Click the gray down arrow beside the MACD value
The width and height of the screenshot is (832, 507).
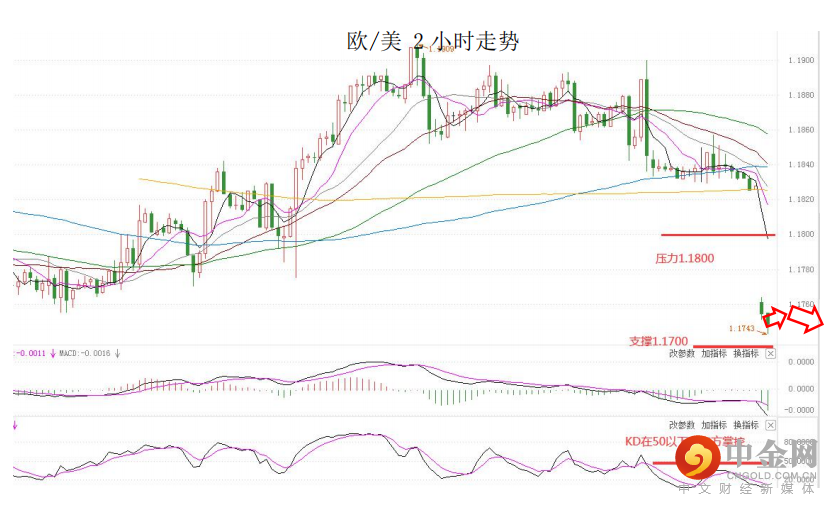117,353
